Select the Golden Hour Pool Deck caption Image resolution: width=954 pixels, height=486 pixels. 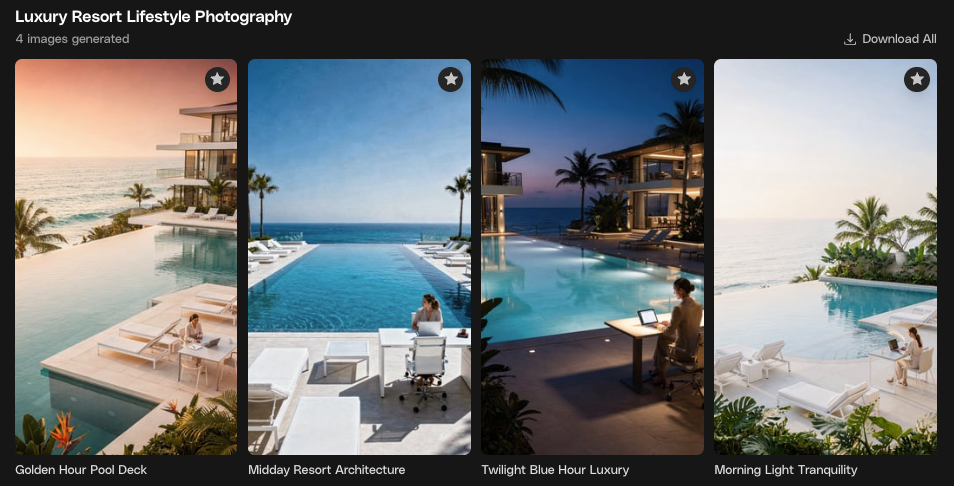[81, 470]
